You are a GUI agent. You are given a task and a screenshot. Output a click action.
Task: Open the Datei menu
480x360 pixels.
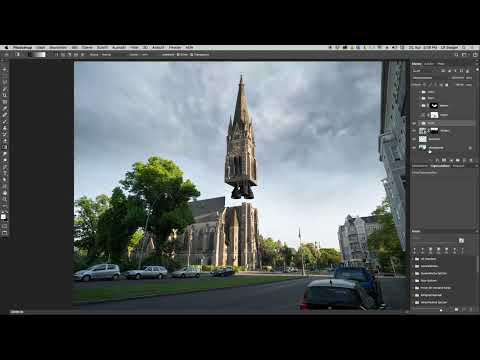tap(40, 48)
